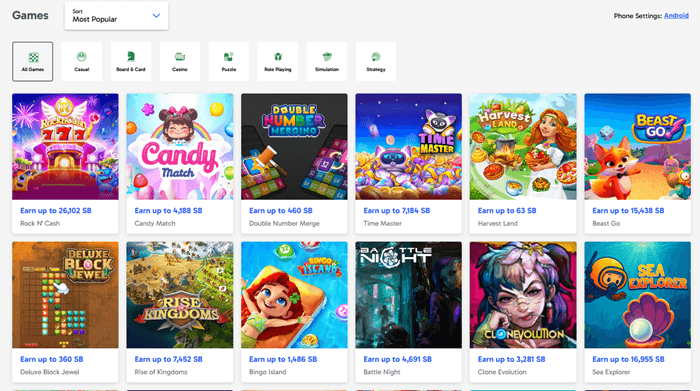Open the Sea Explorer game thumbnail

638,295
